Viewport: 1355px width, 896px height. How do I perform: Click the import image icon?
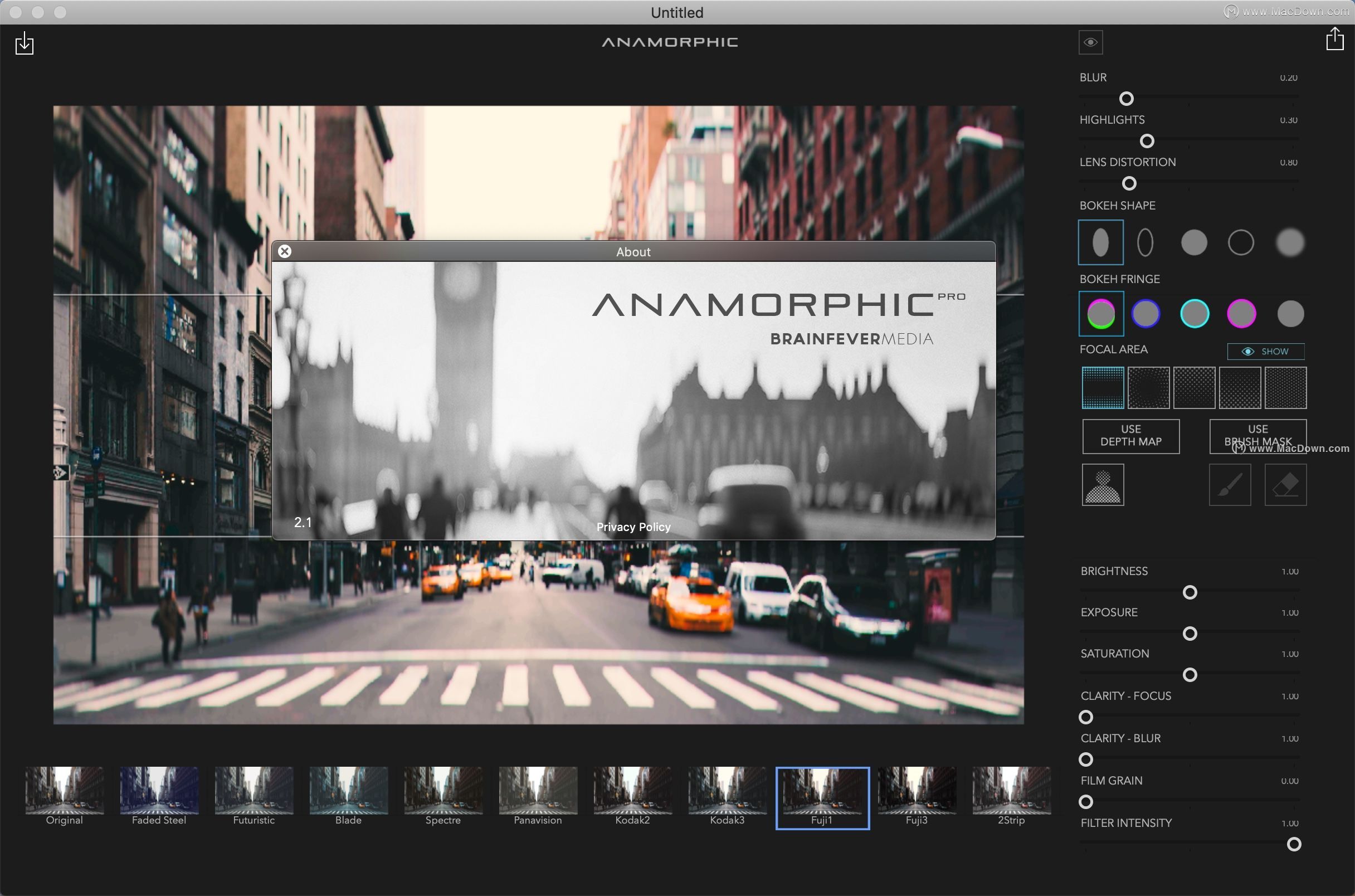coord(25,43)
